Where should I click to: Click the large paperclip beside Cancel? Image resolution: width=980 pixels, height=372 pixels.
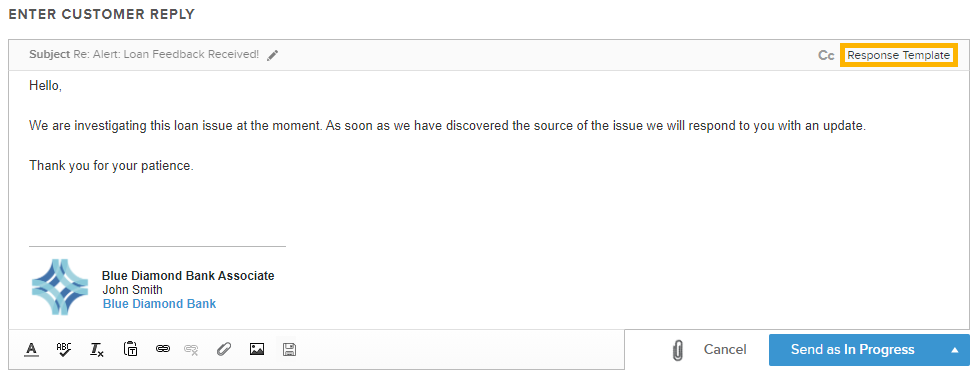click(x=677, y=350)
